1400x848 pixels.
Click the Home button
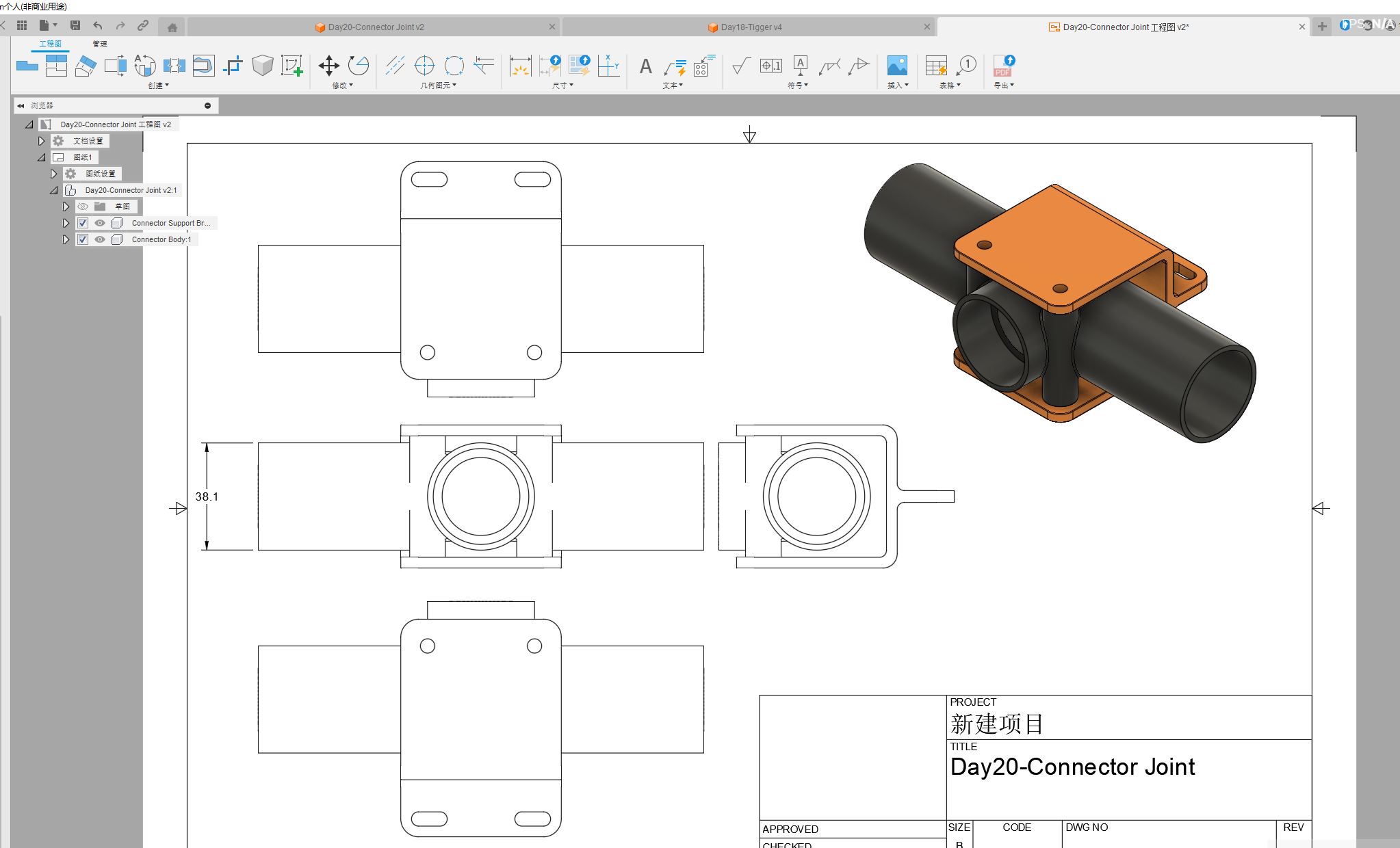point(172,27)
